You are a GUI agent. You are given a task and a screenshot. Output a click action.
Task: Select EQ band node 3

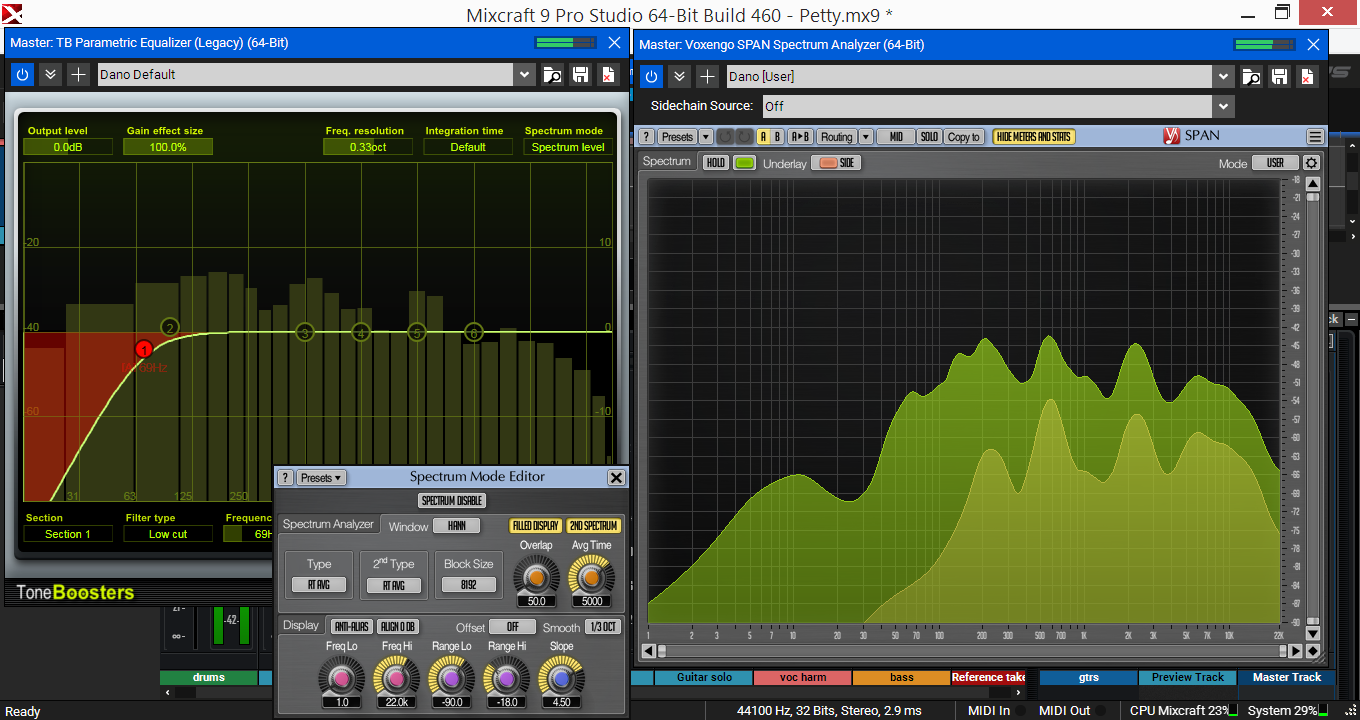click(305, 332)
